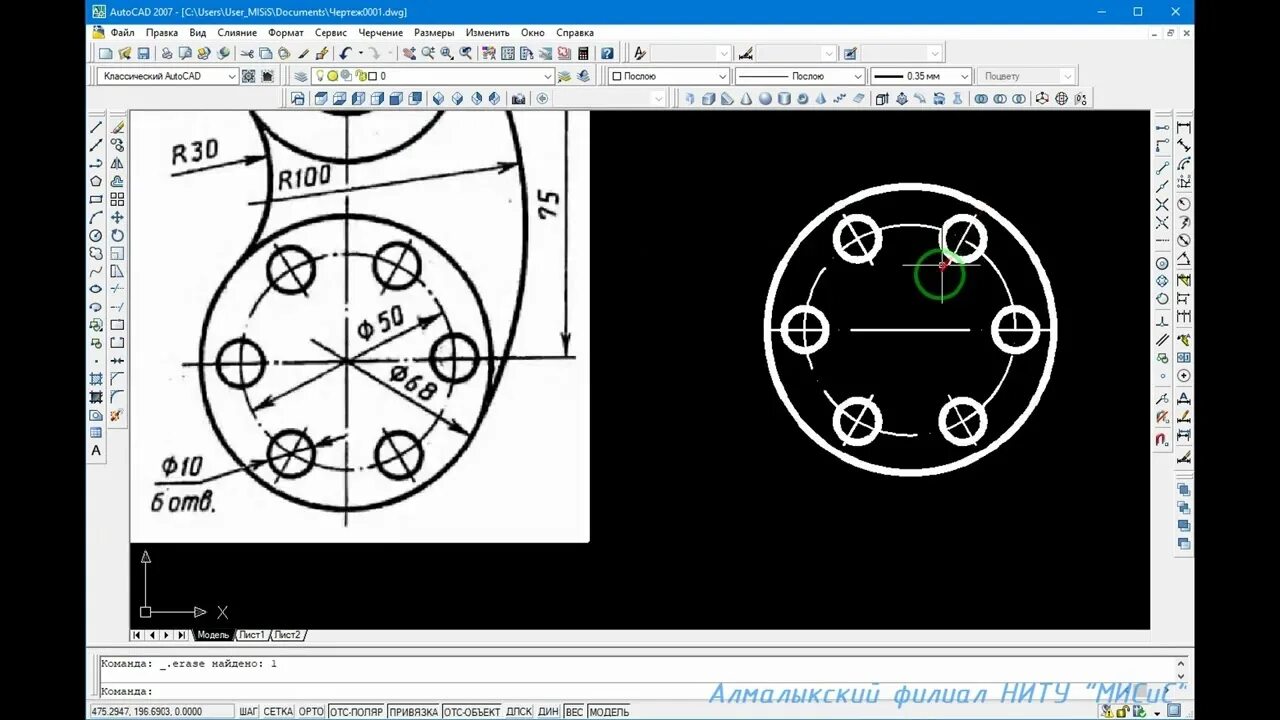Select the Line tool in Draw toolbar

point(96,127)
